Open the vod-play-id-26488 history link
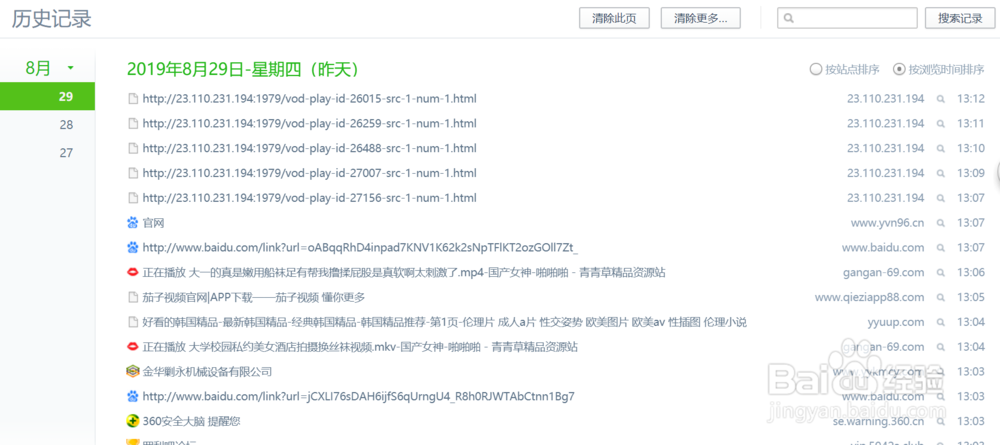The height and width of the screenshot is (445, 1000). 309,149
